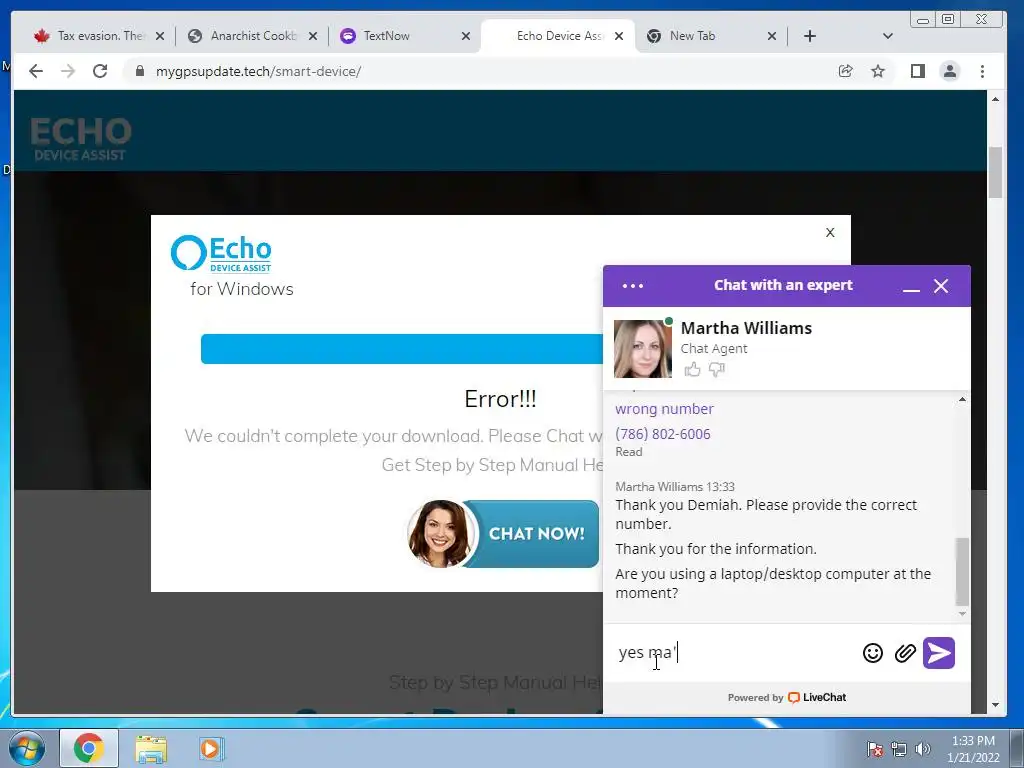Click the 'wrong number' chat message

click(664, 409)
